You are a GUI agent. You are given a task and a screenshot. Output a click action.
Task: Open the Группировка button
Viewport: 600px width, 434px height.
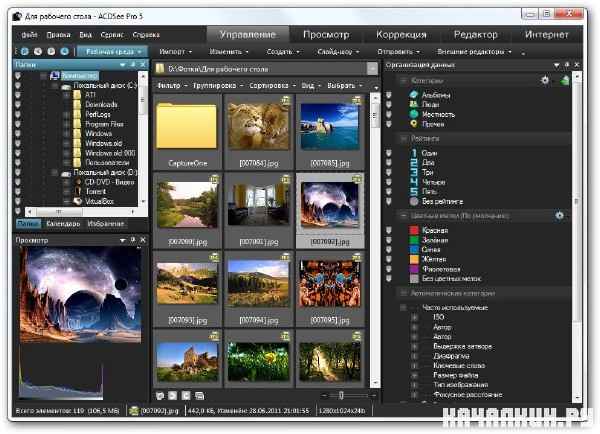tap(217, 85)
